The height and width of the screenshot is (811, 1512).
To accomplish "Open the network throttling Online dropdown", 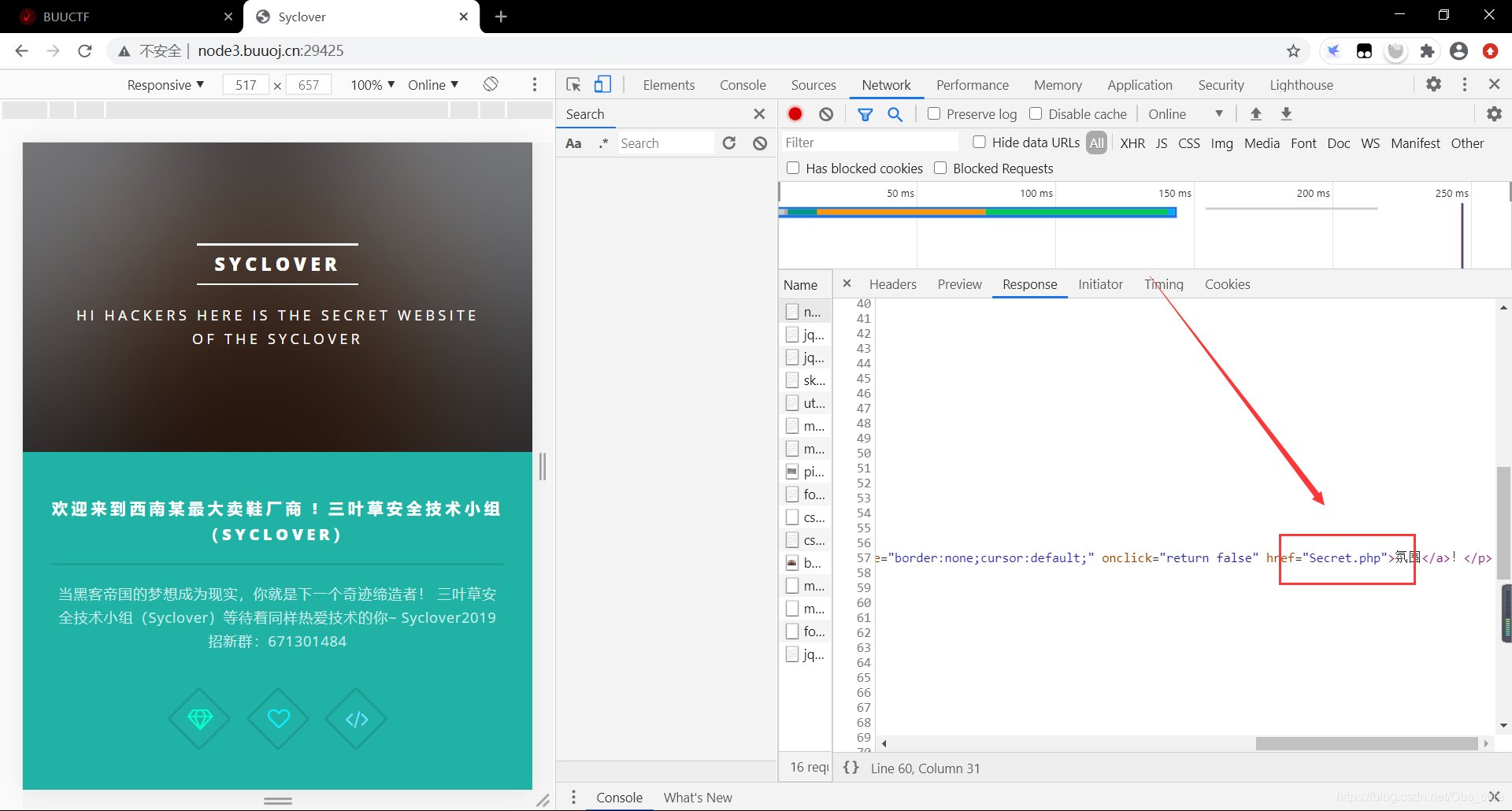I will (1185, 114).
